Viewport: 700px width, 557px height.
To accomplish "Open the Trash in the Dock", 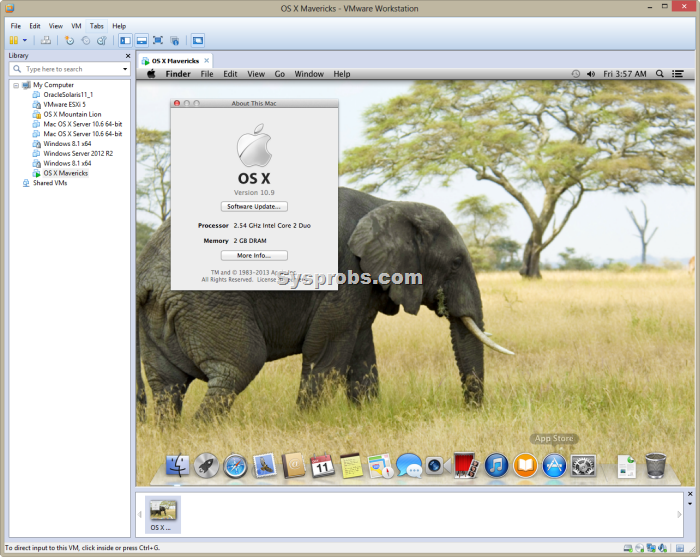I will (655, 466).
